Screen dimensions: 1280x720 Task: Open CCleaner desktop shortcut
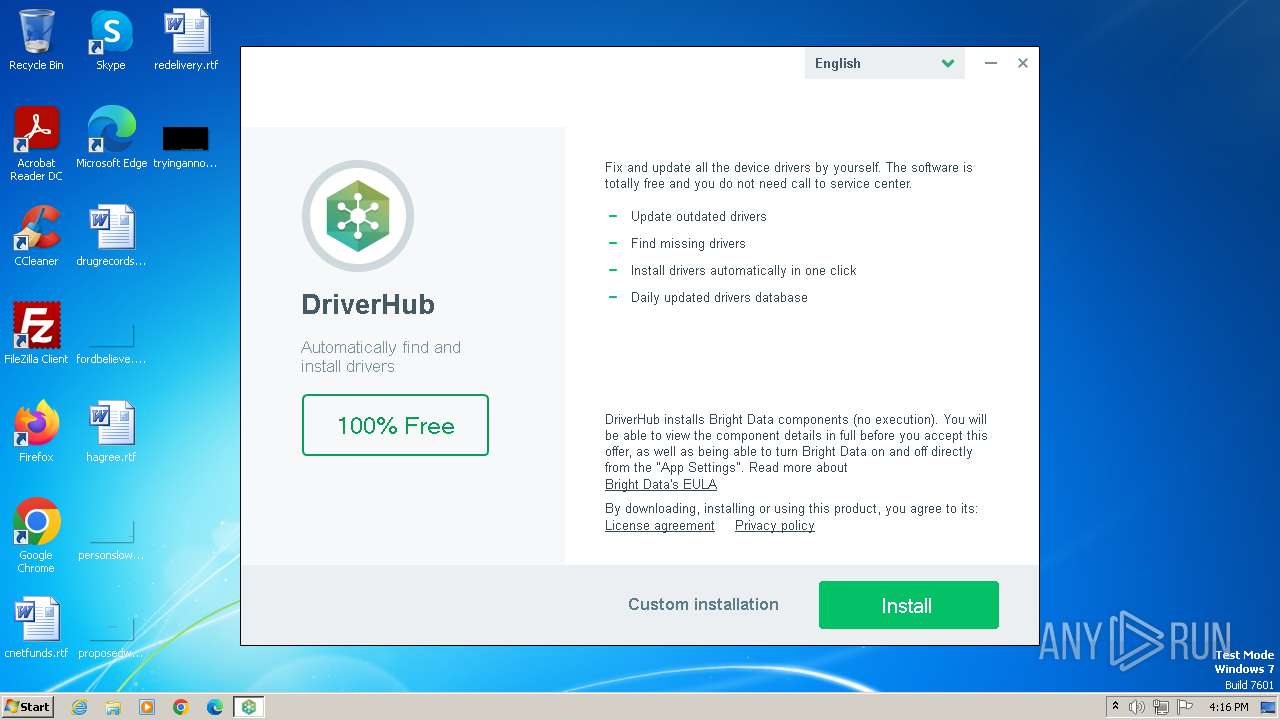click(x=36, y=236)
